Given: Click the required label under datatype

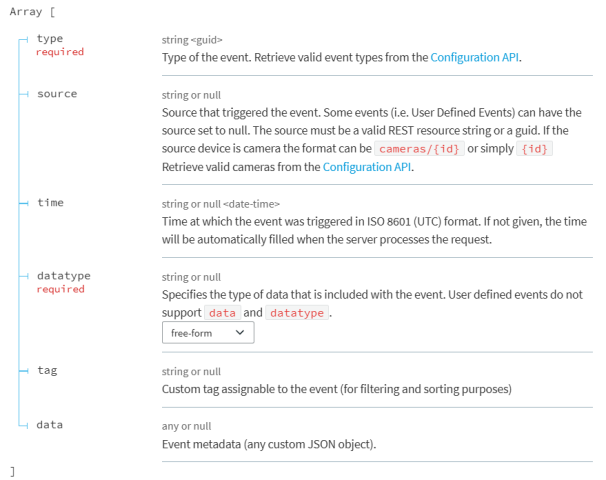Looking at the screenshot, I should point(60,289).
